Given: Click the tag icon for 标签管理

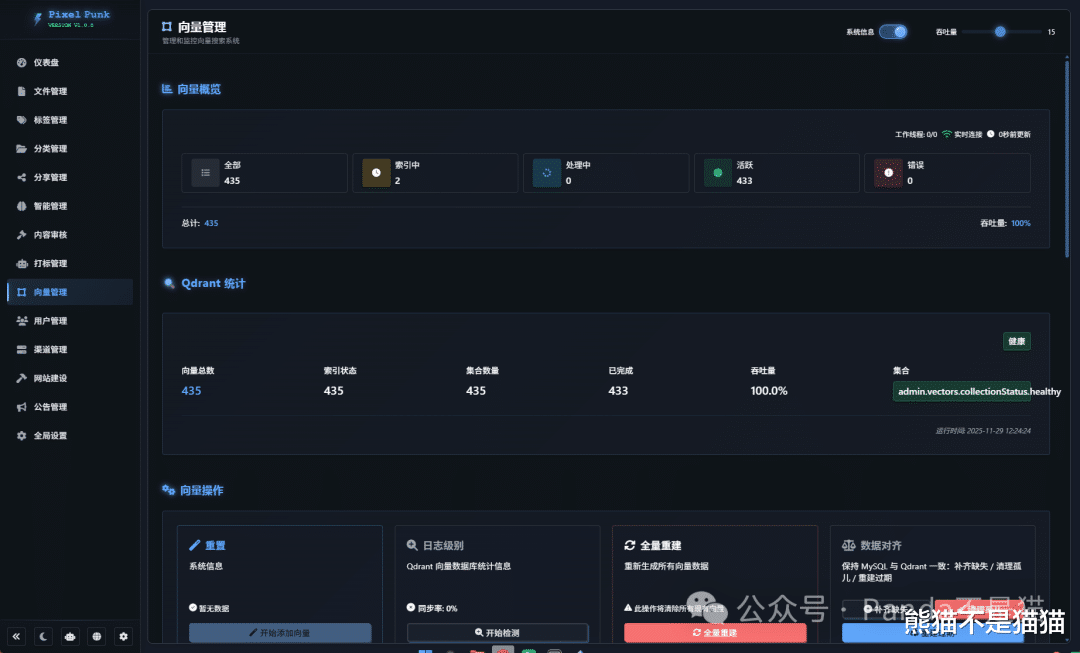Looking at the screenshot, I should tap(21, 120).
